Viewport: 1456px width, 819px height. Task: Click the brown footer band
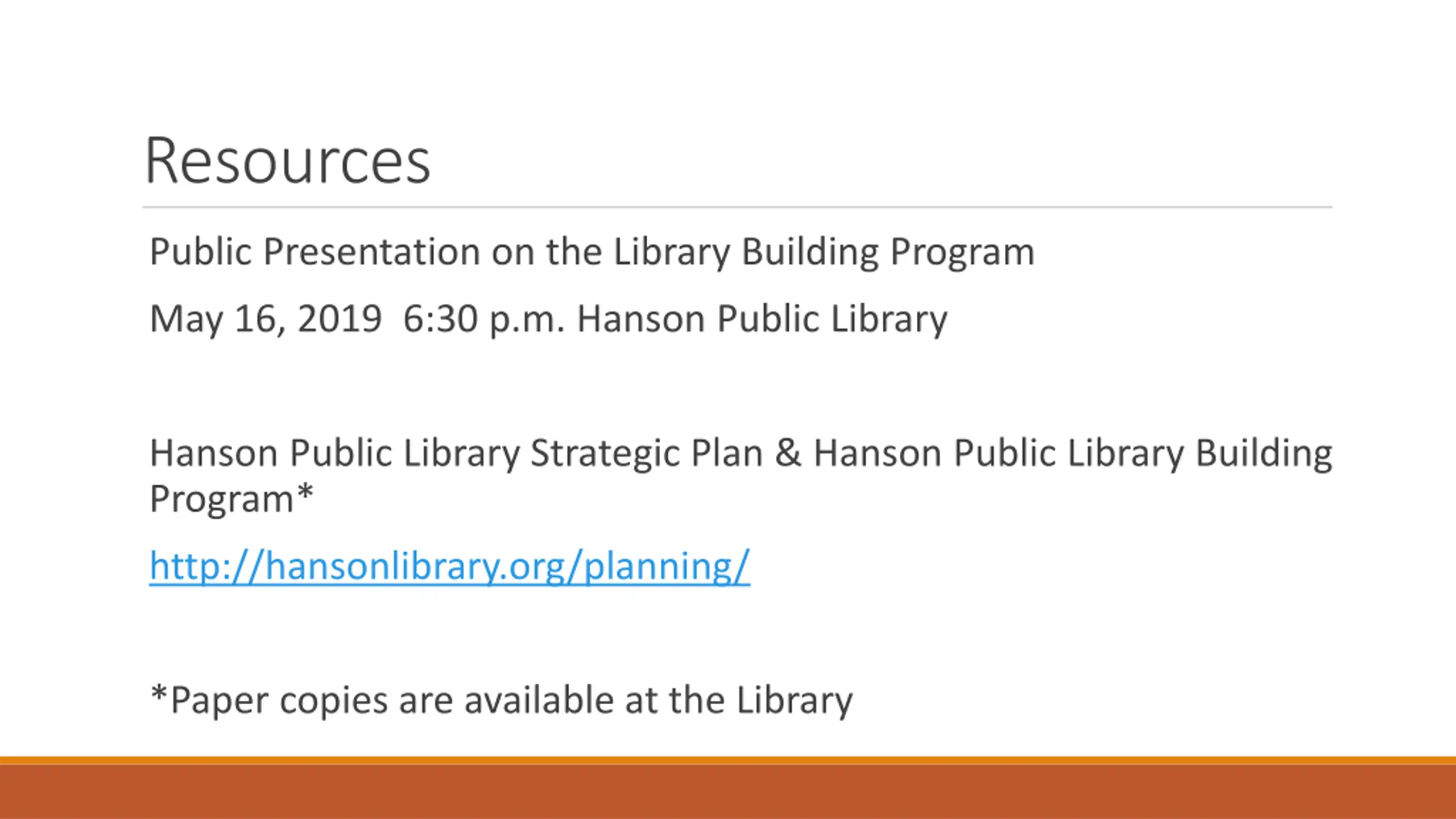[728, 792]
